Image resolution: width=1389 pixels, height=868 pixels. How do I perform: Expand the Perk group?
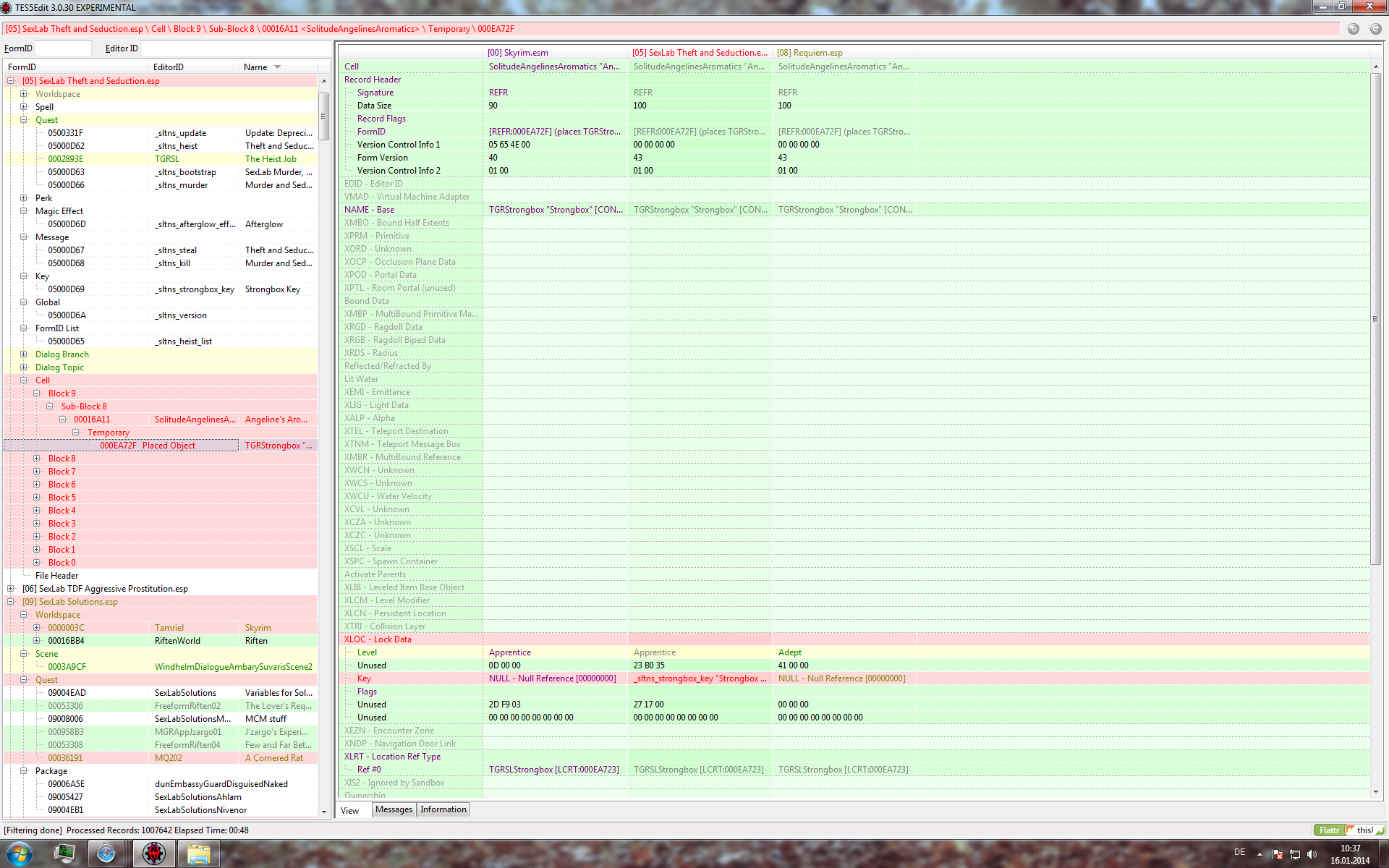pos(24,198)
